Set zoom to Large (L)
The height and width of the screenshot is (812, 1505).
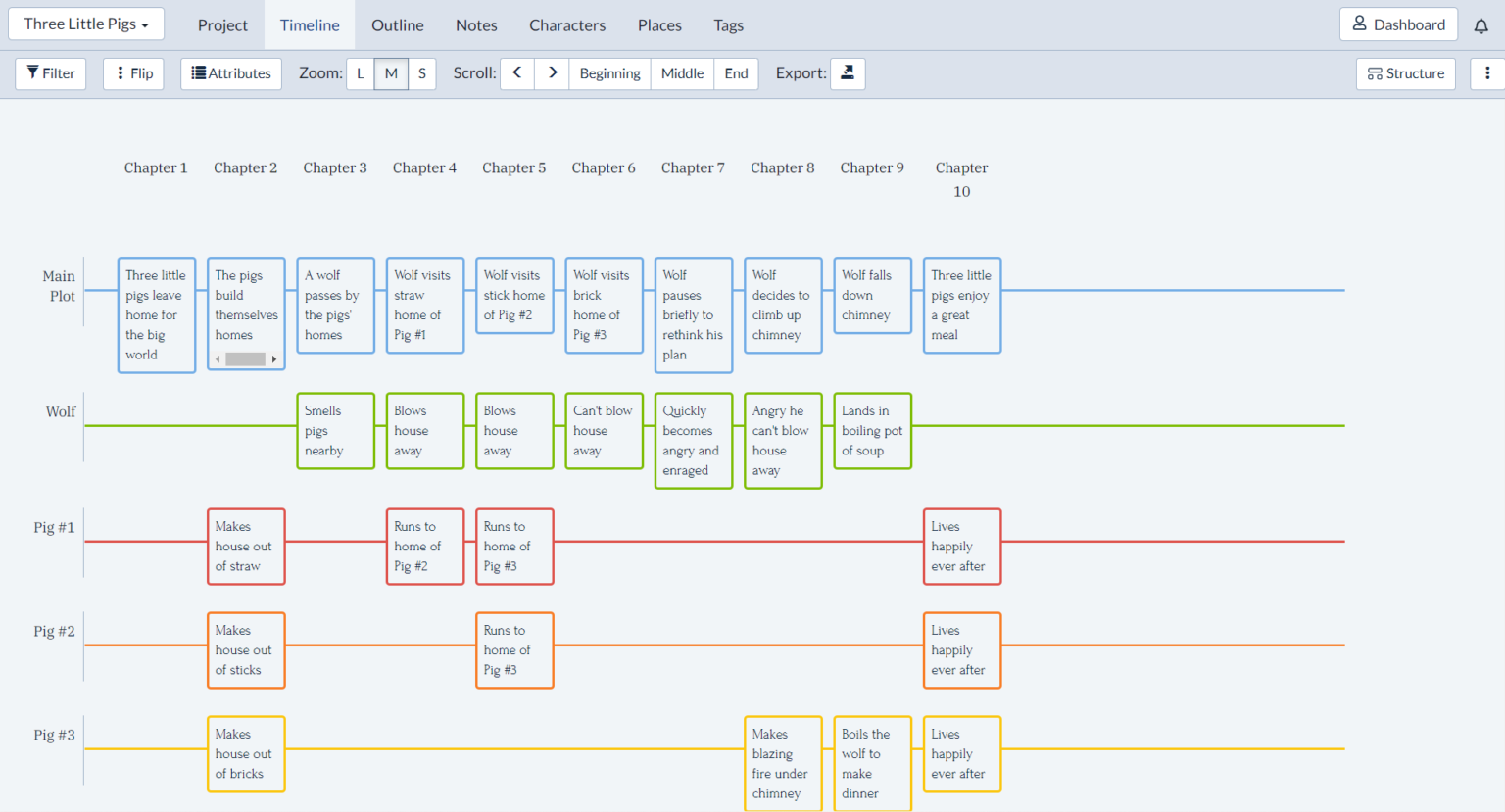(361, 73)
